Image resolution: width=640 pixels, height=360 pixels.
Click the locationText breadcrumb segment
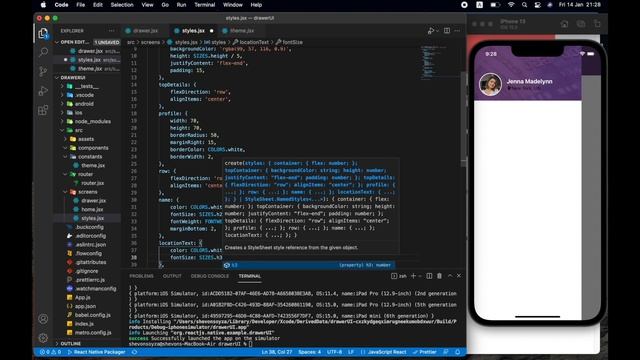254,42
